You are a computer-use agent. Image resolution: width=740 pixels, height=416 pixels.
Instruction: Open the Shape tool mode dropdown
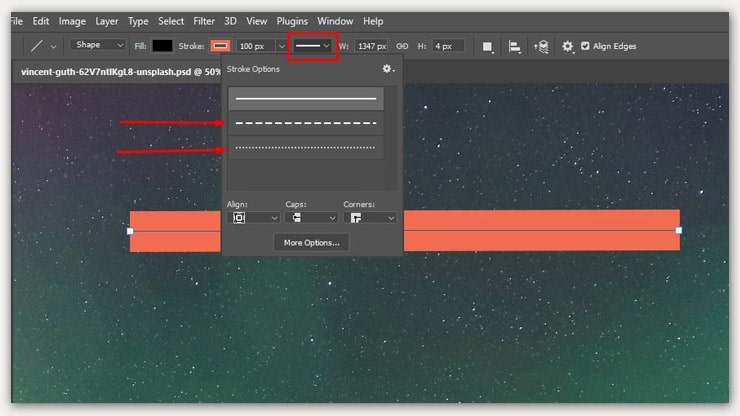[x=98, y=45]
